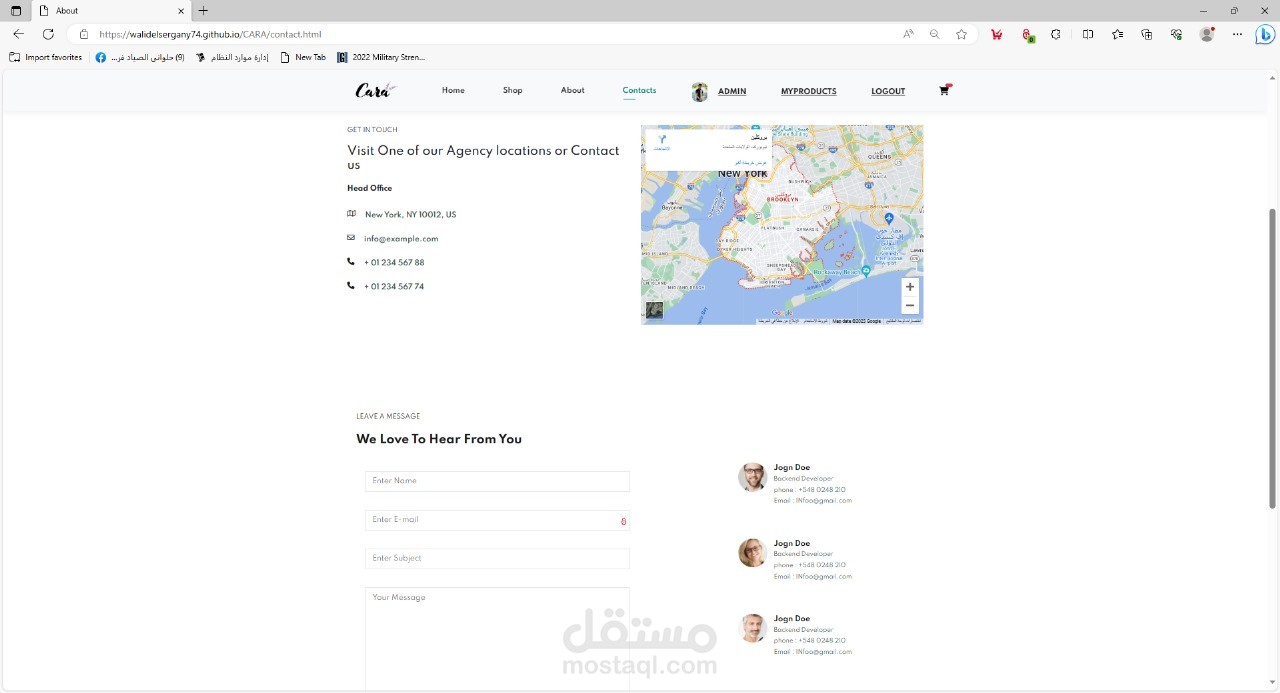Click the first Jogn Doe avatar photo

[752, 477]
